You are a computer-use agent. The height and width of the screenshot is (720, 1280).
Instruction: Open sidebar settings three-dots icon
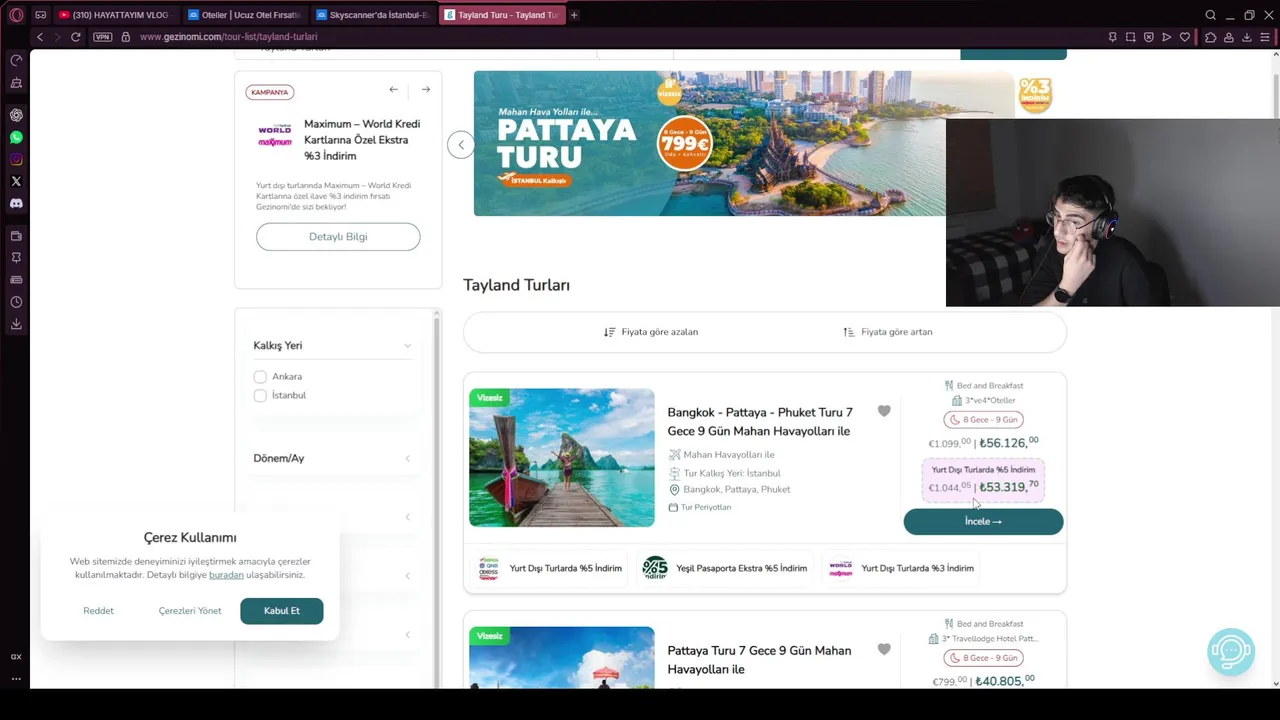click(16, 678)
